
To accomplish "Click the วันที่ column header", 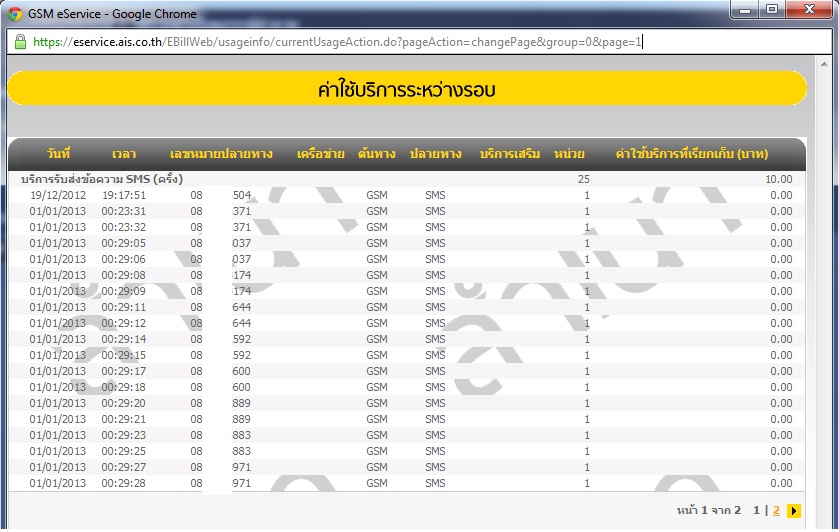I will pyautogui.click(x=58, y=154).
